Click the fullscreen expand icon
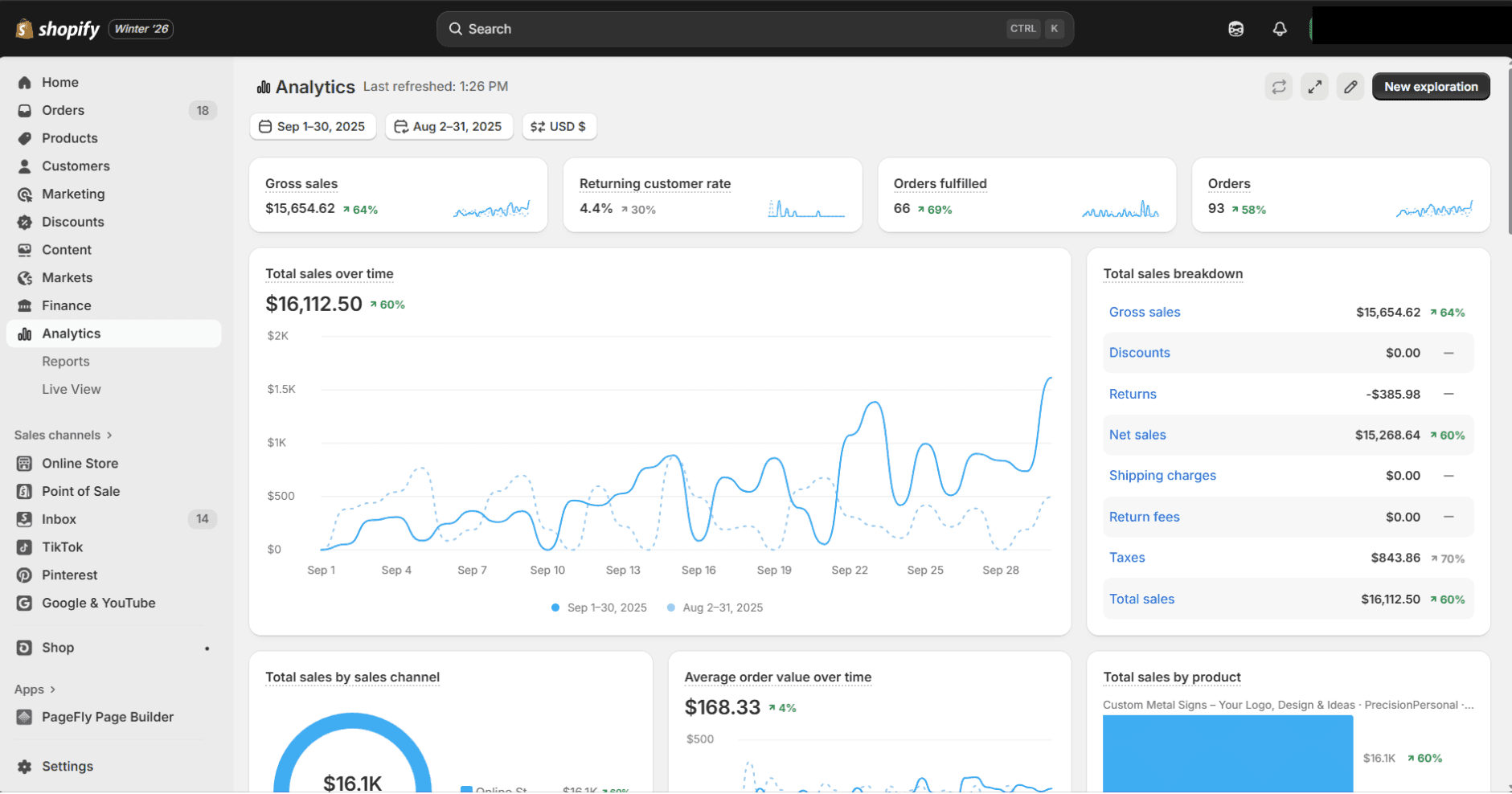 (x=1314, y=87)
